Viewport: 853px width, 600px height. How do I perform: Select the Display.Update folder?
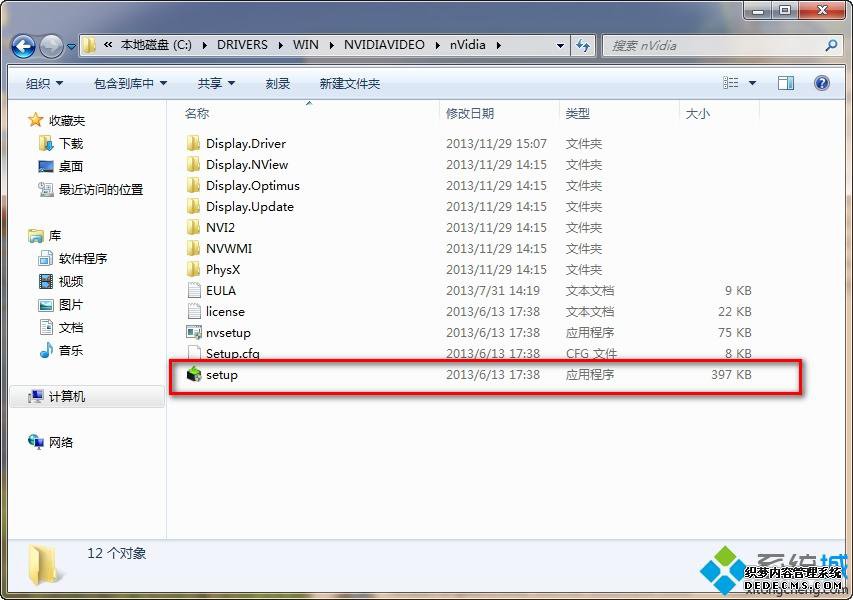(x=249, y=207)
